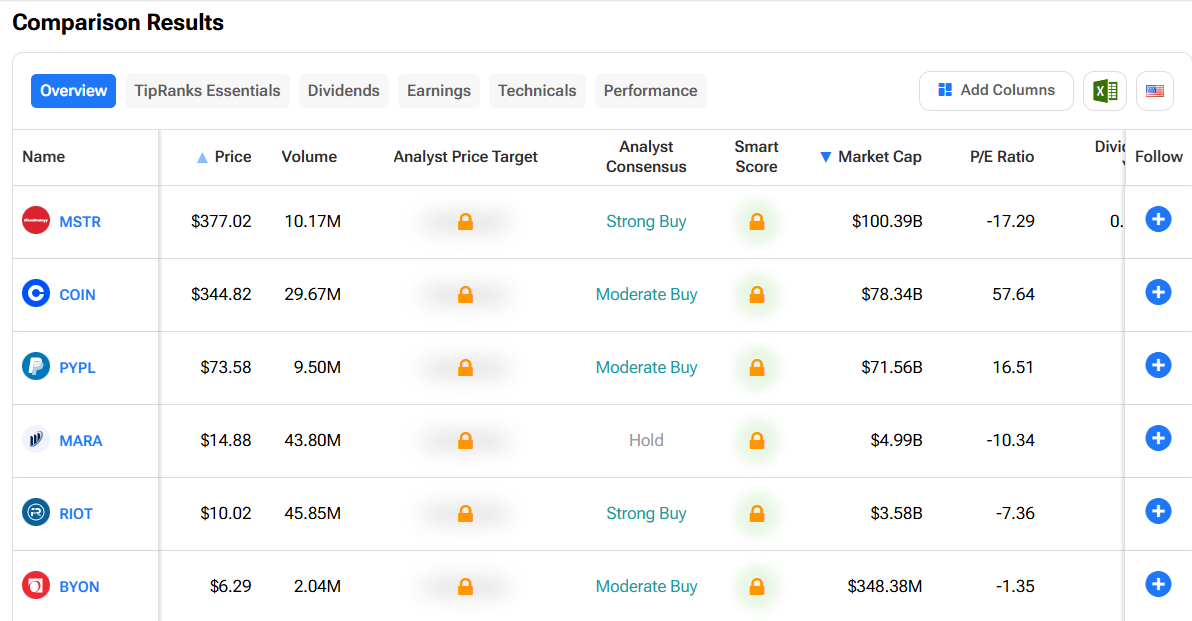Switch to TipRanks Essentials tab

pos(207,90)
